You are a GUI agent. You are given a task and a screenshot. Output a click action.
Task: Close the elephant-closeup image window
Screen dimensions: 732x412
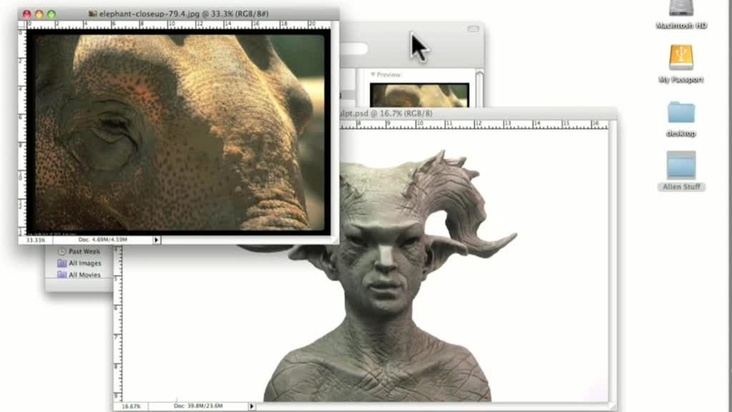pyautogui.click(x=27, y=15)
